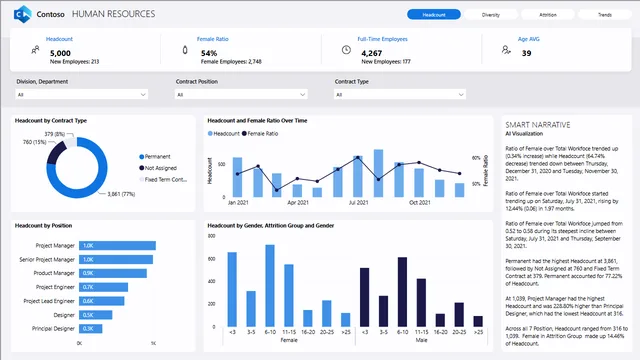Select the Product Manager bar

[113, 273]
